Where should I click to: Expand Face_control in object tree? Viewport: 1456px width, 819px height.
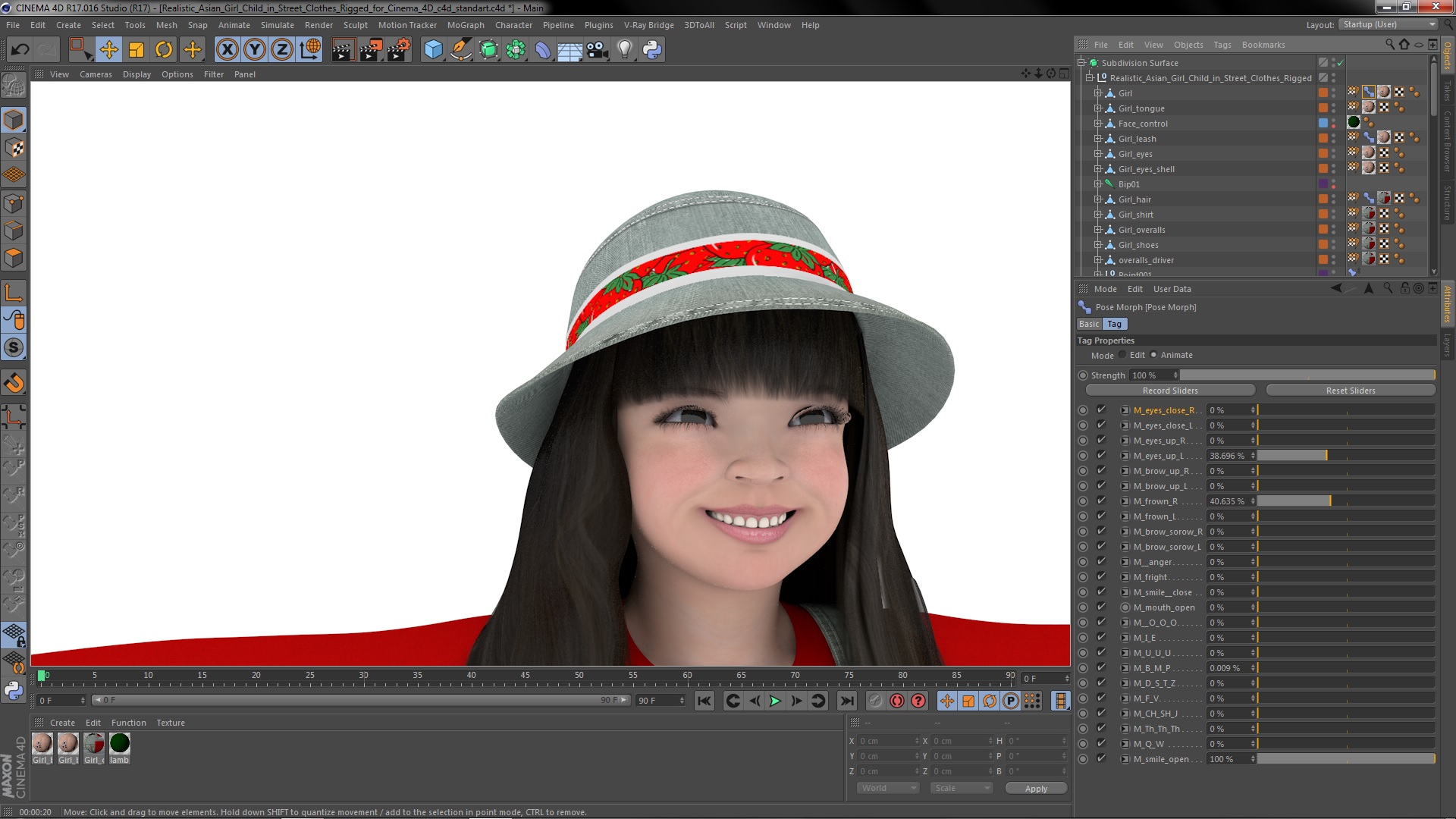tap(1097, 124)
